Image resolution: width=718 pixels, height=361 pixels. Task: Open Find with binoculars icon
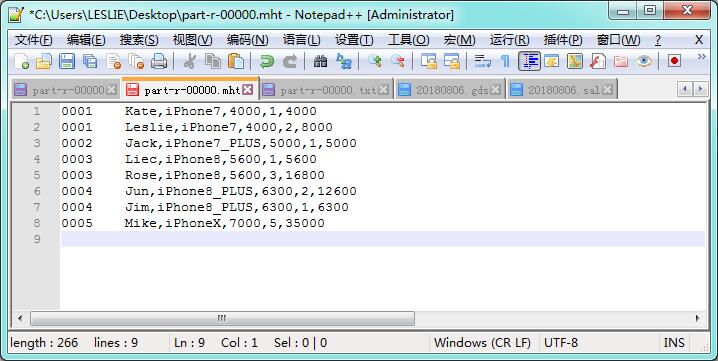(321, 61)
